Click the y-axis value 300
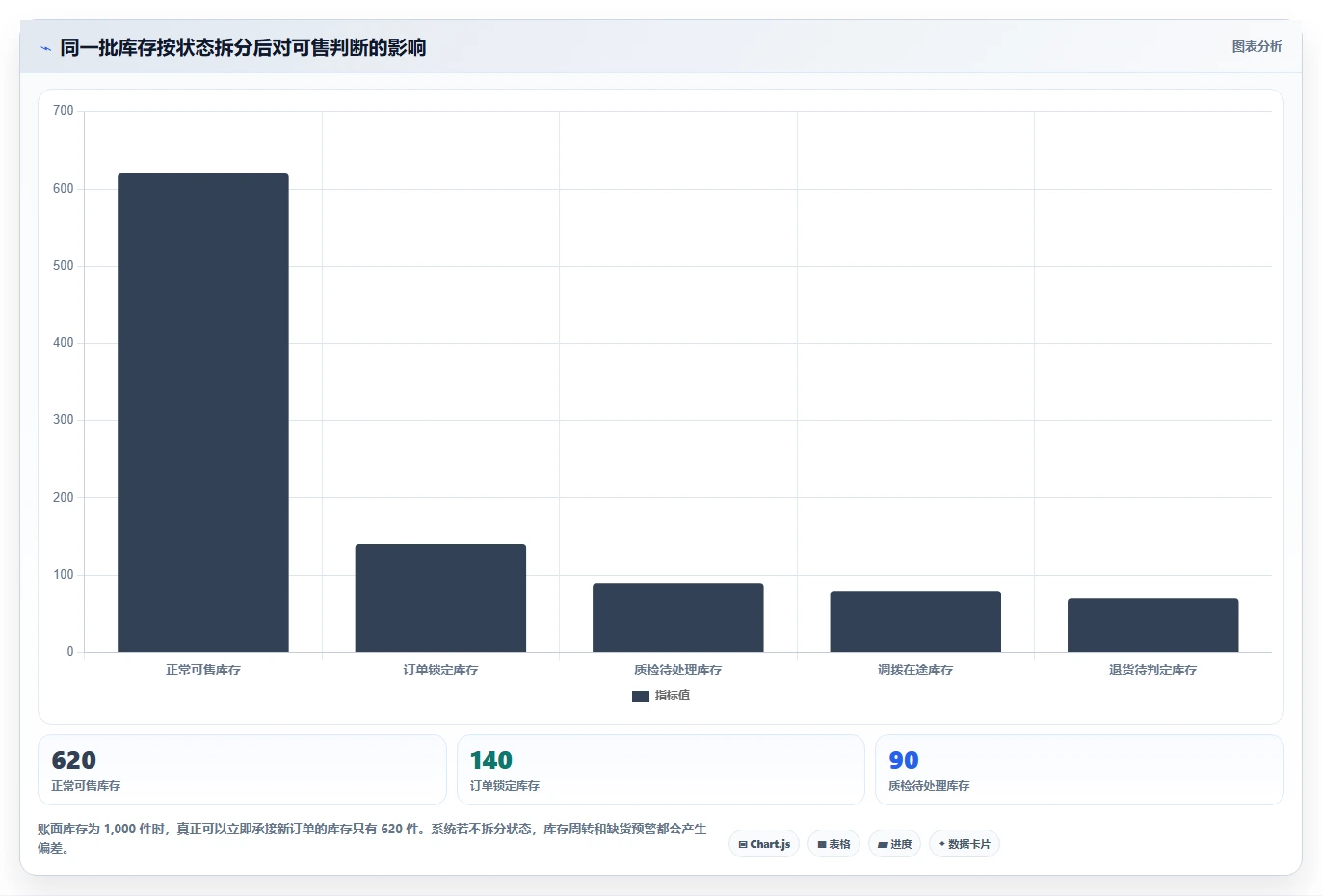 (64, 420)
